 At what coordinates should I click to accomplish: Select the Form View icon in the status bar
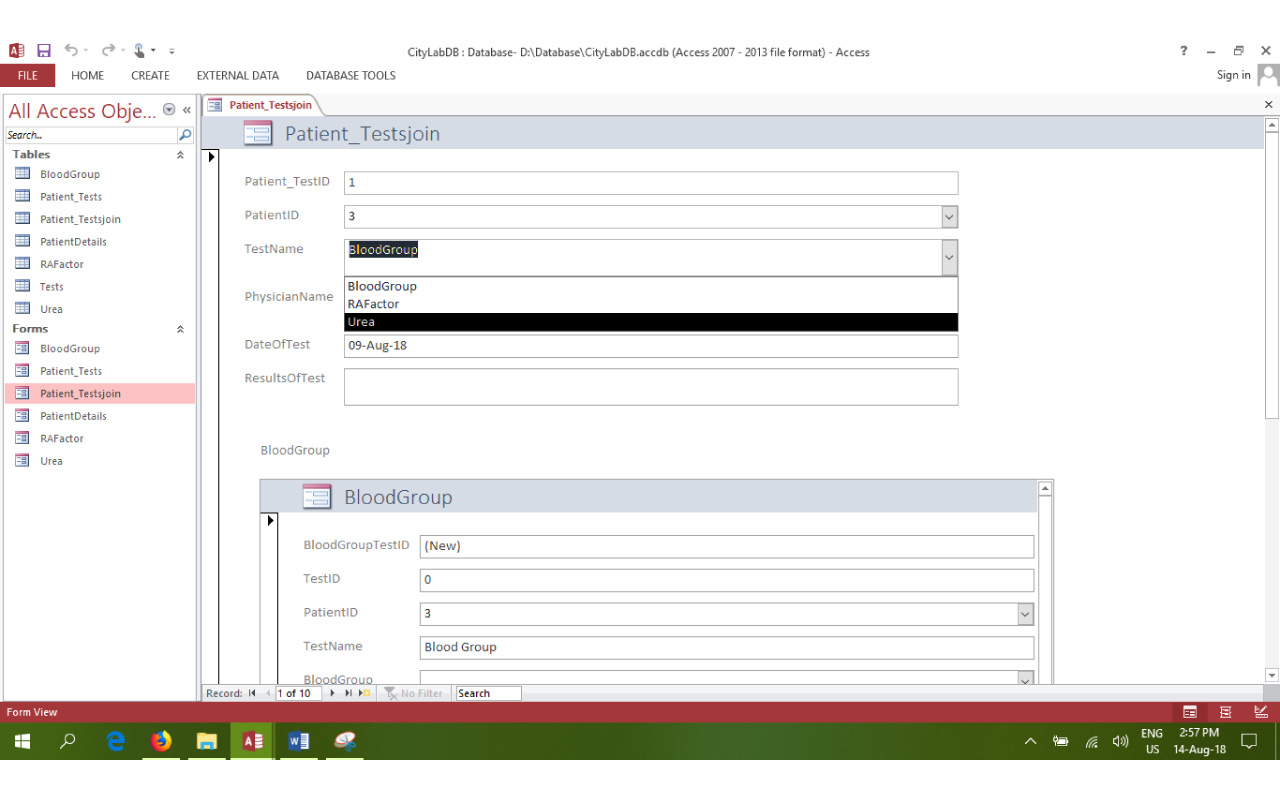[1190, 711]
